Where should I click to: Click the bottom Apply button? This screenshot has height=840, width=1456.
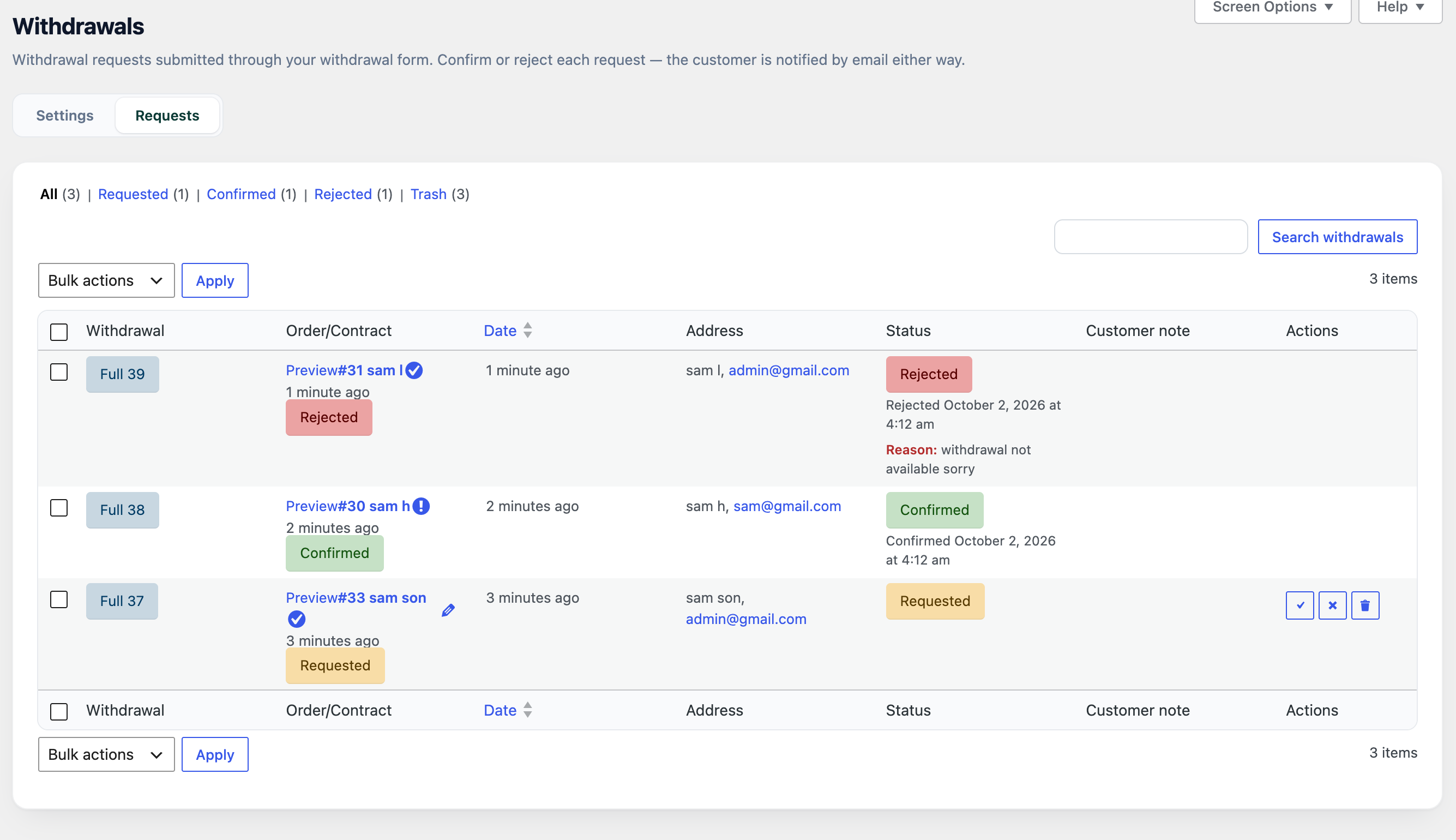tap(215, 754)
